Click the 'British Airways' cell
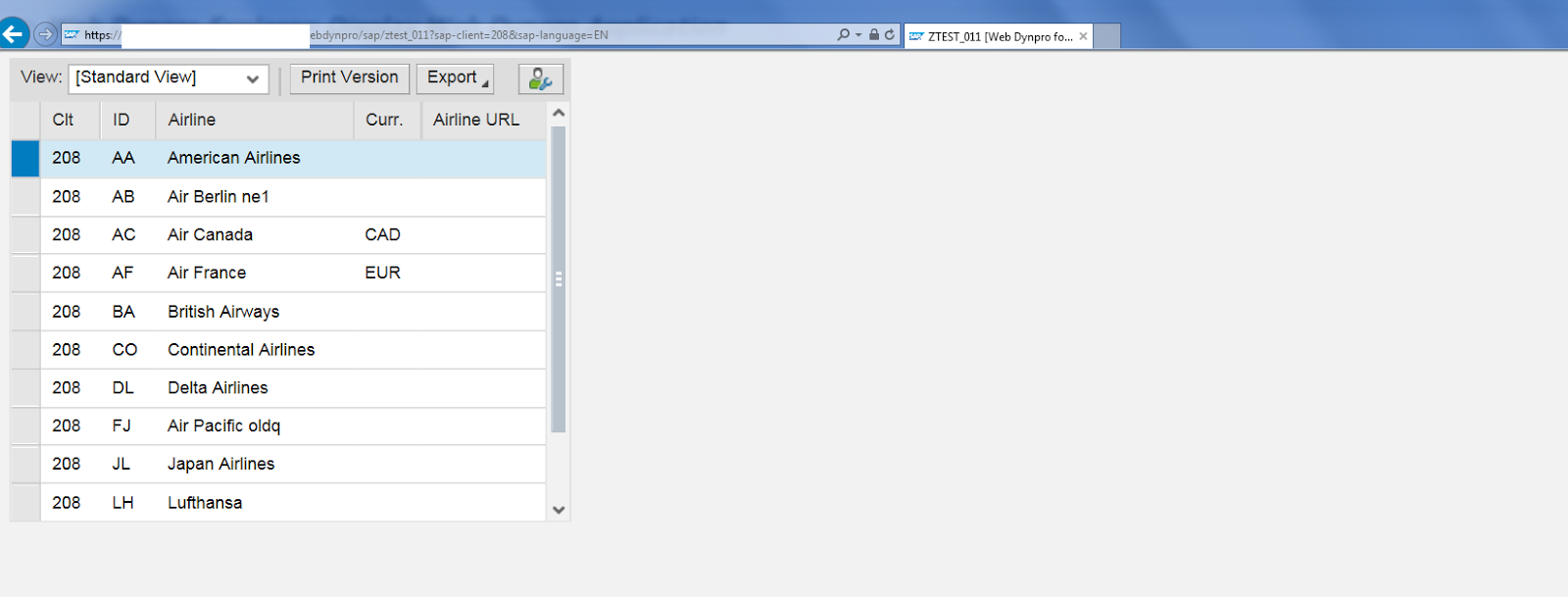Image resolution: width=1568 pixels, height=597 pixels. (x=255, y=312)
